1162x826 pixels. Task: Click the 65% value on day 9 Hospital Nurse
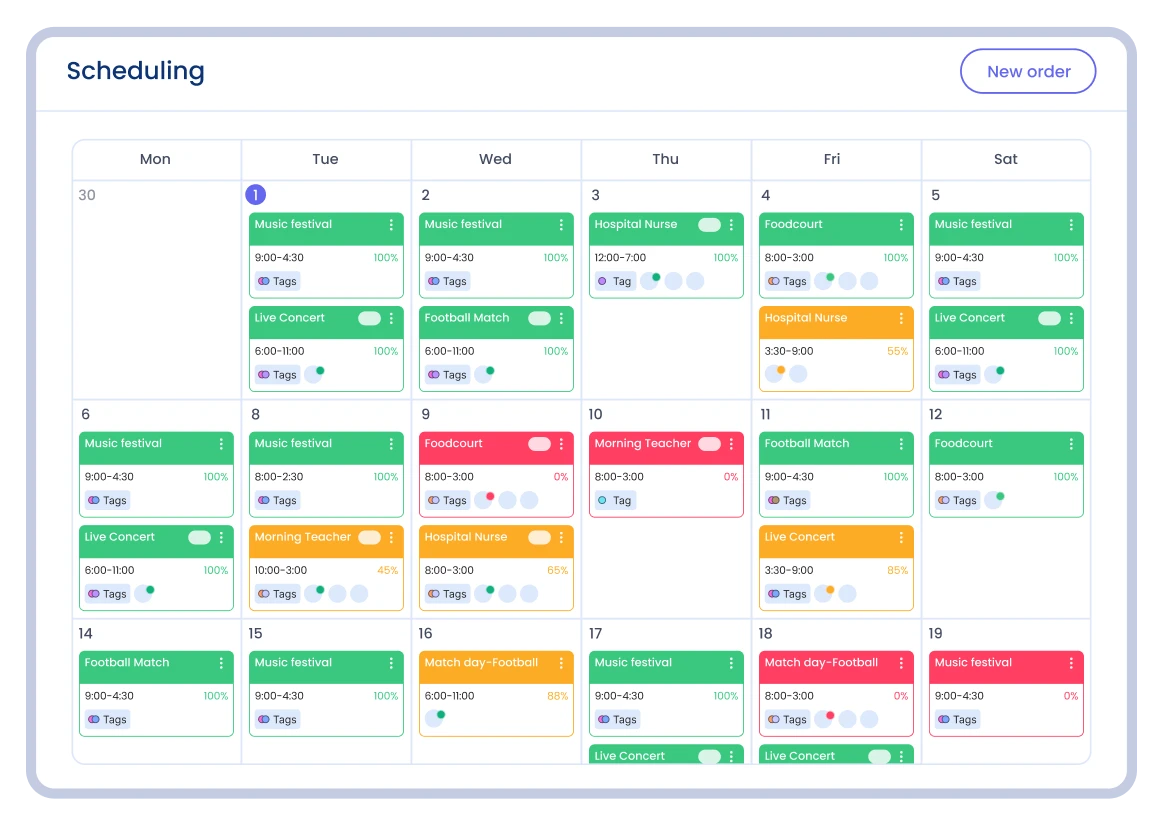point(557,570)
